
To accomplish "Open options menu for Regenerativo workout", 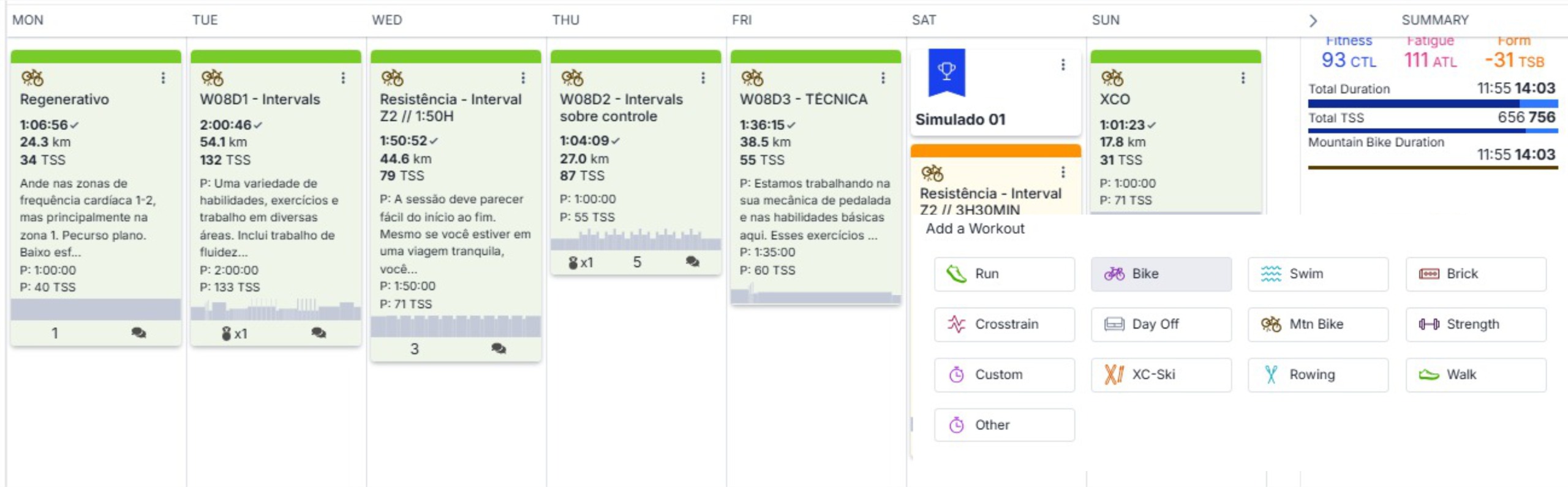I will pyautogui.click(x=163, y=78).
